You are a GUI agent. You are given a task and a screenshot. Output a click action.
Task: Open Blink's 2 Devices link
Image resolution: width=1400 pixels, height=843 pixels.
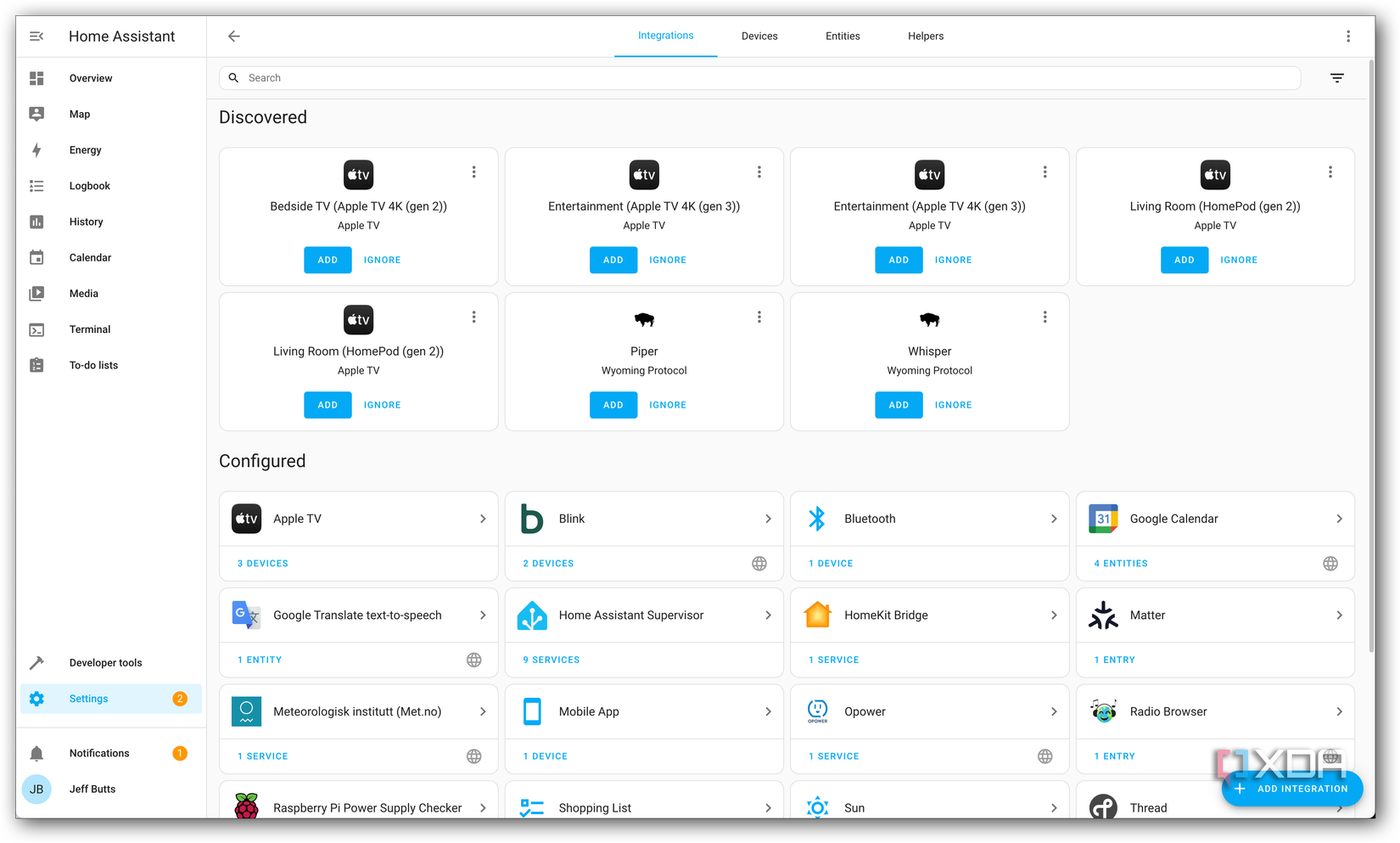click(548, 564)
